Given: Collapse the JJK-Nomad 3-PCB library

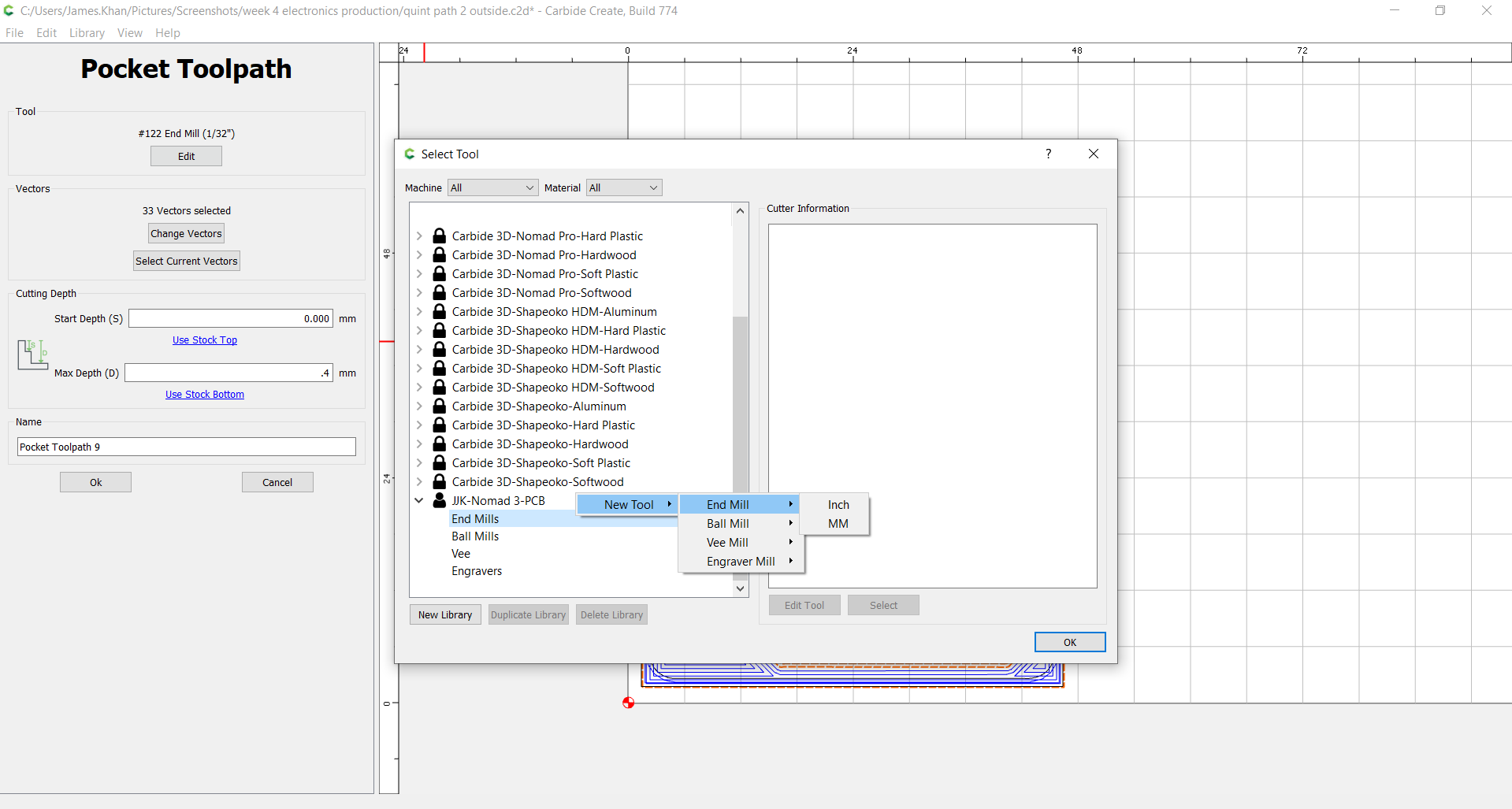Looking at the screenshot, I should click(x=419, y=500).
